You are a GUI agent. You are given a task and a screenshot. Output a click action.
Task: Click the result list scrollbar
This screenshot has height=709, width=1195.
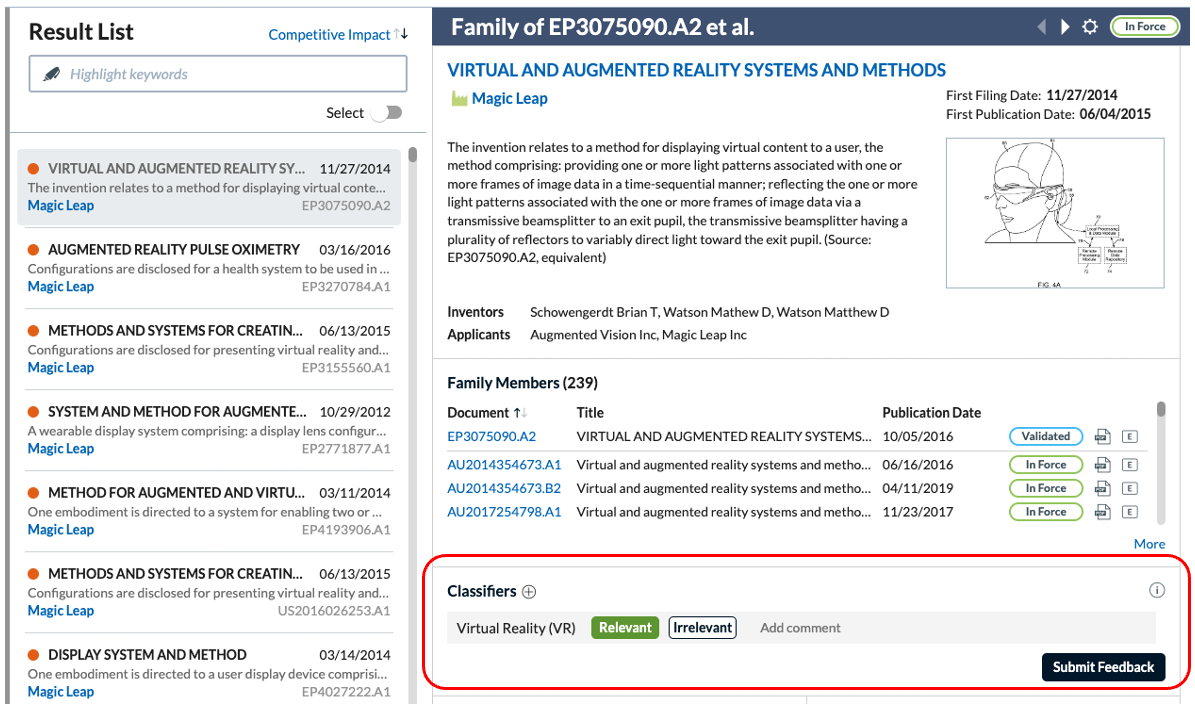pyautogui.click(x=412, y=155)
